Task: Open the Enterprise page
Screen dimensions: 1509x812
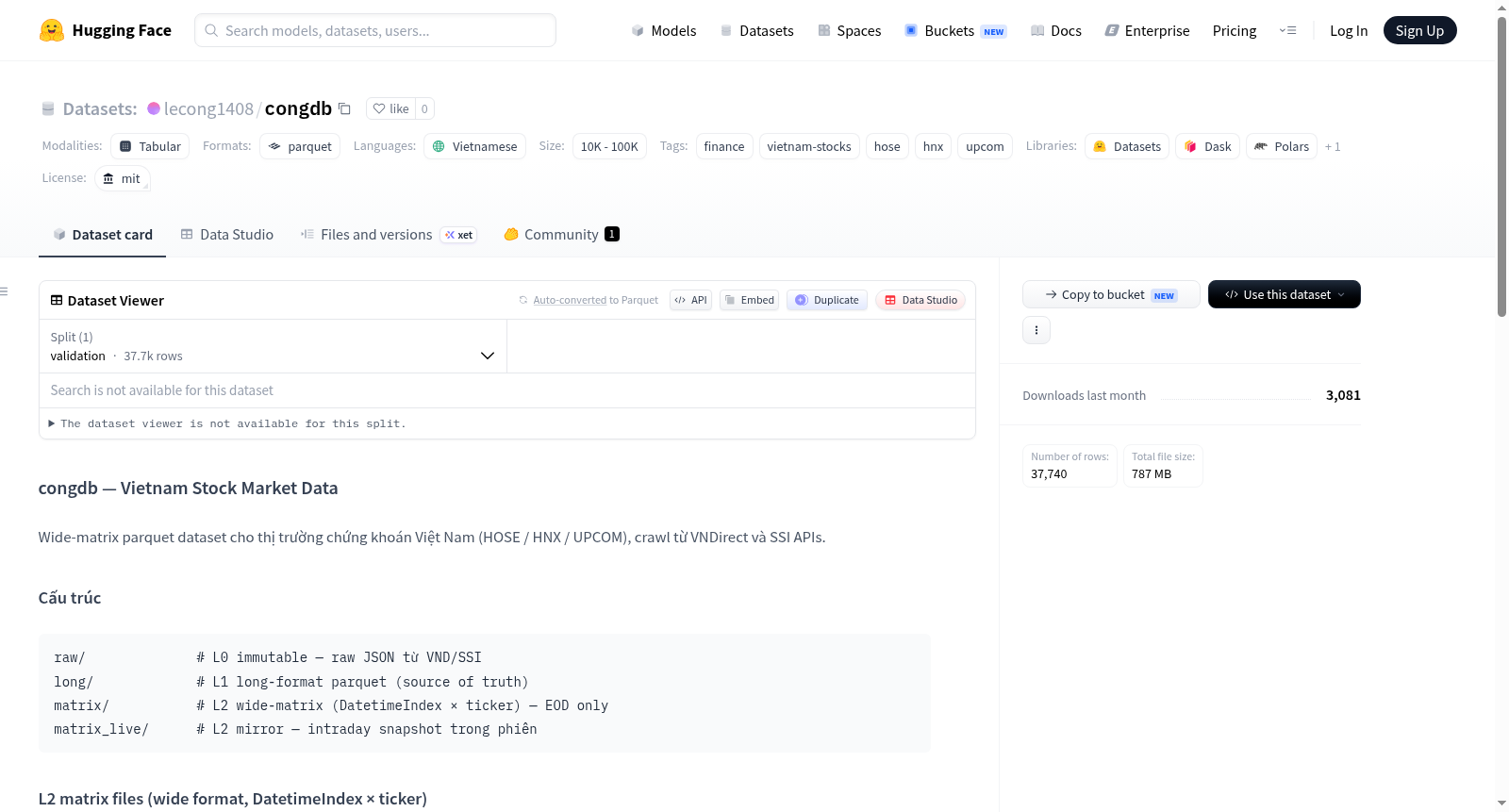Action: coord(1147,30)
